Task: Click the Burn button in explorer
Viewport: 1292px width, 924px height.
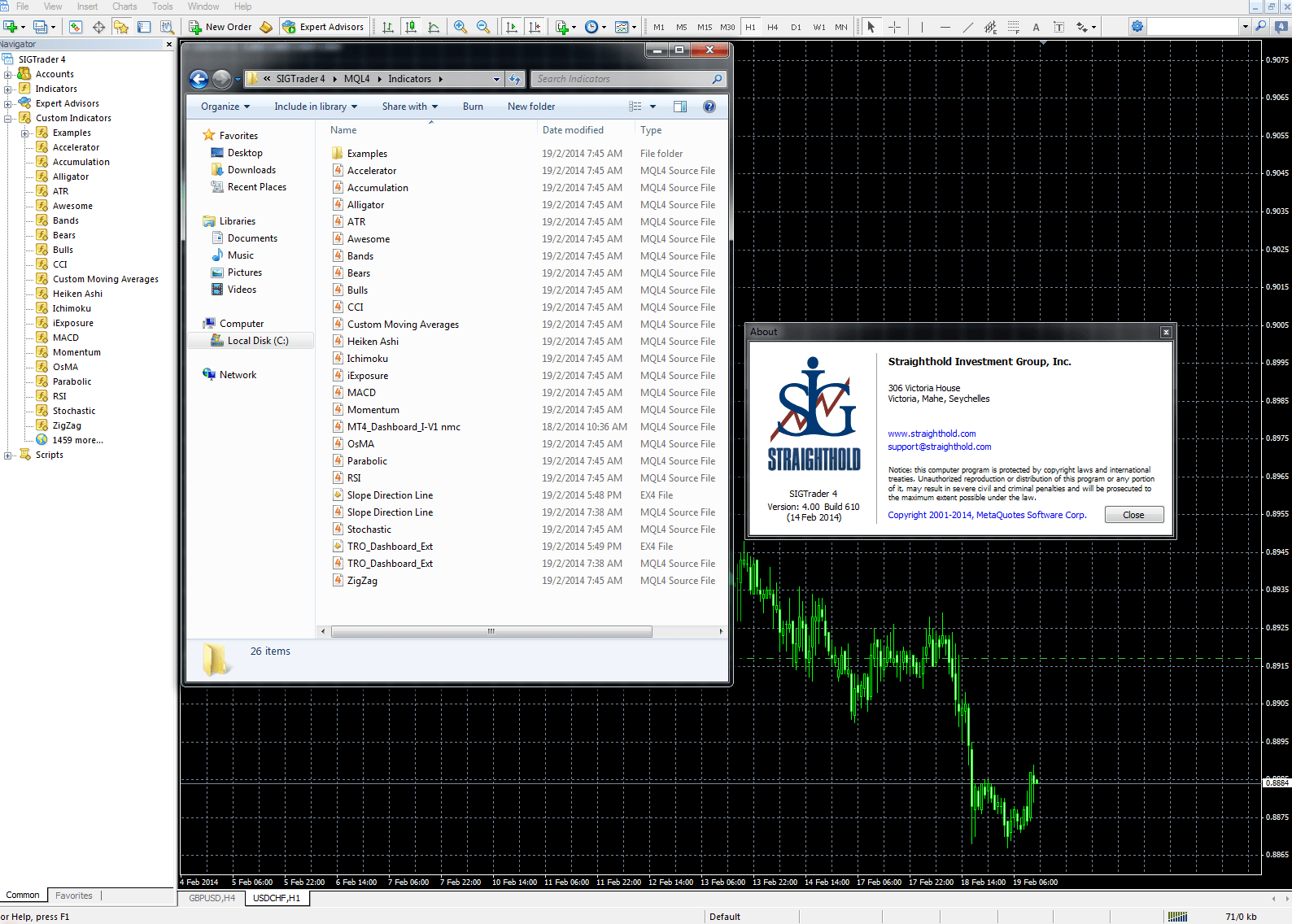Action: pyautogui.click(x=473, y=107)
